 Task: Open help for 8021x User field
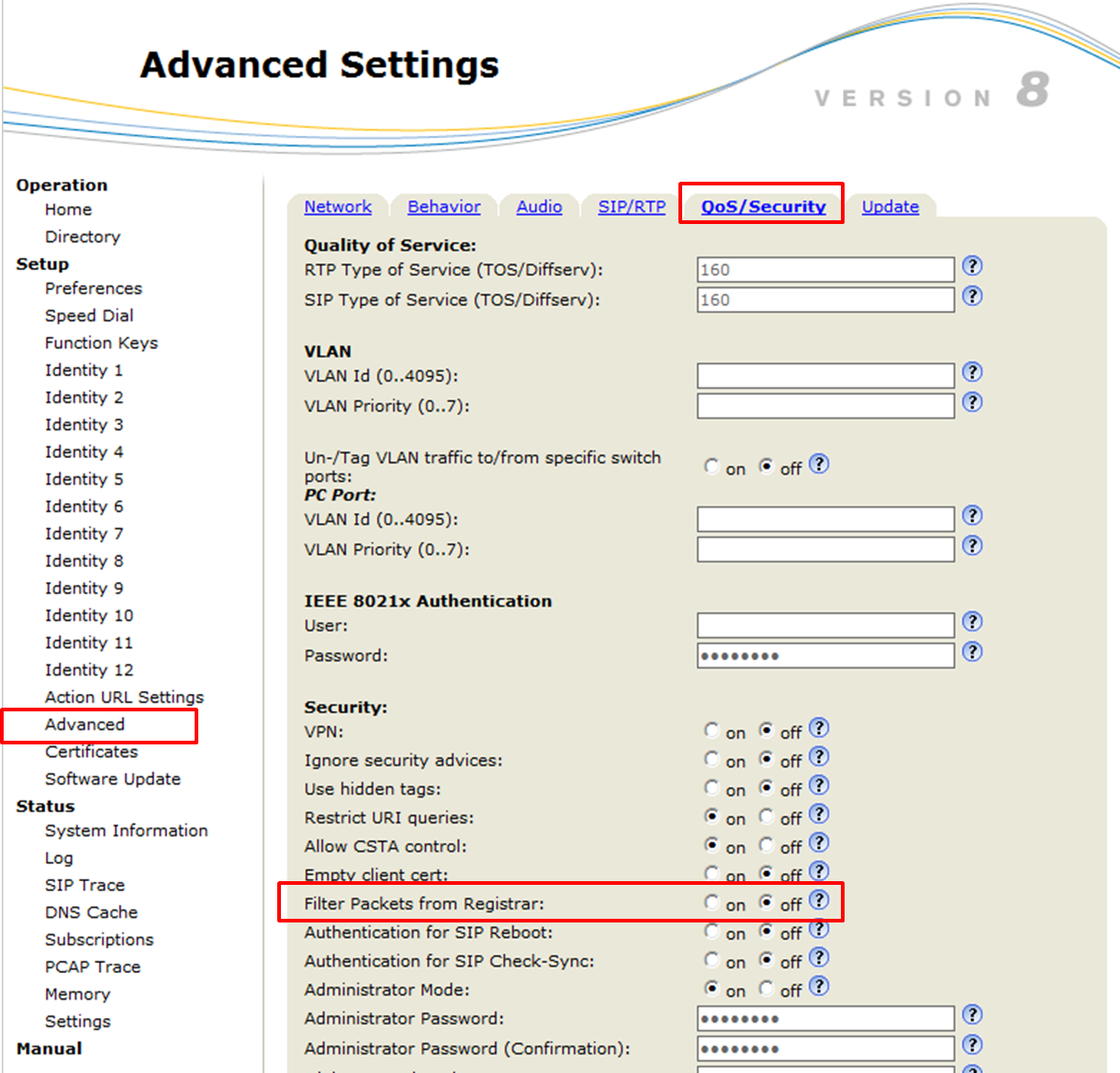pos(972,622)
